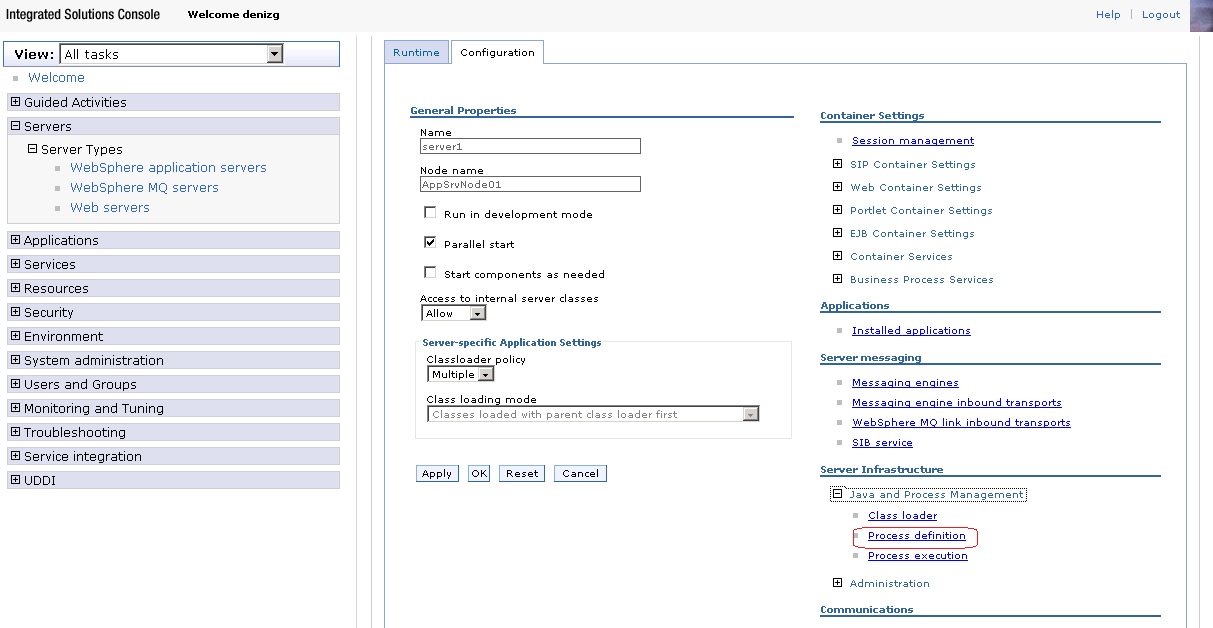Expand SIP Container Settings plus icon
The height and width of the screenshot is (628, 1213).
[x=837, y=164]
